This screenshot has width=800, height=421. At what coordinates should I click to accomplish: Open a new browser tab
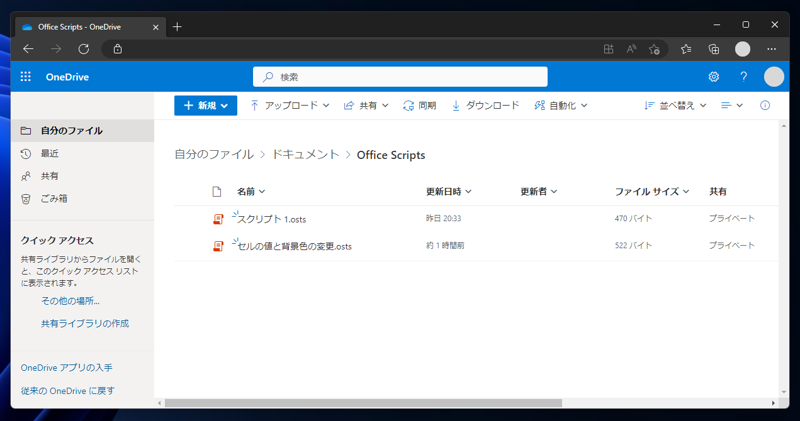(x=177, y=27)
